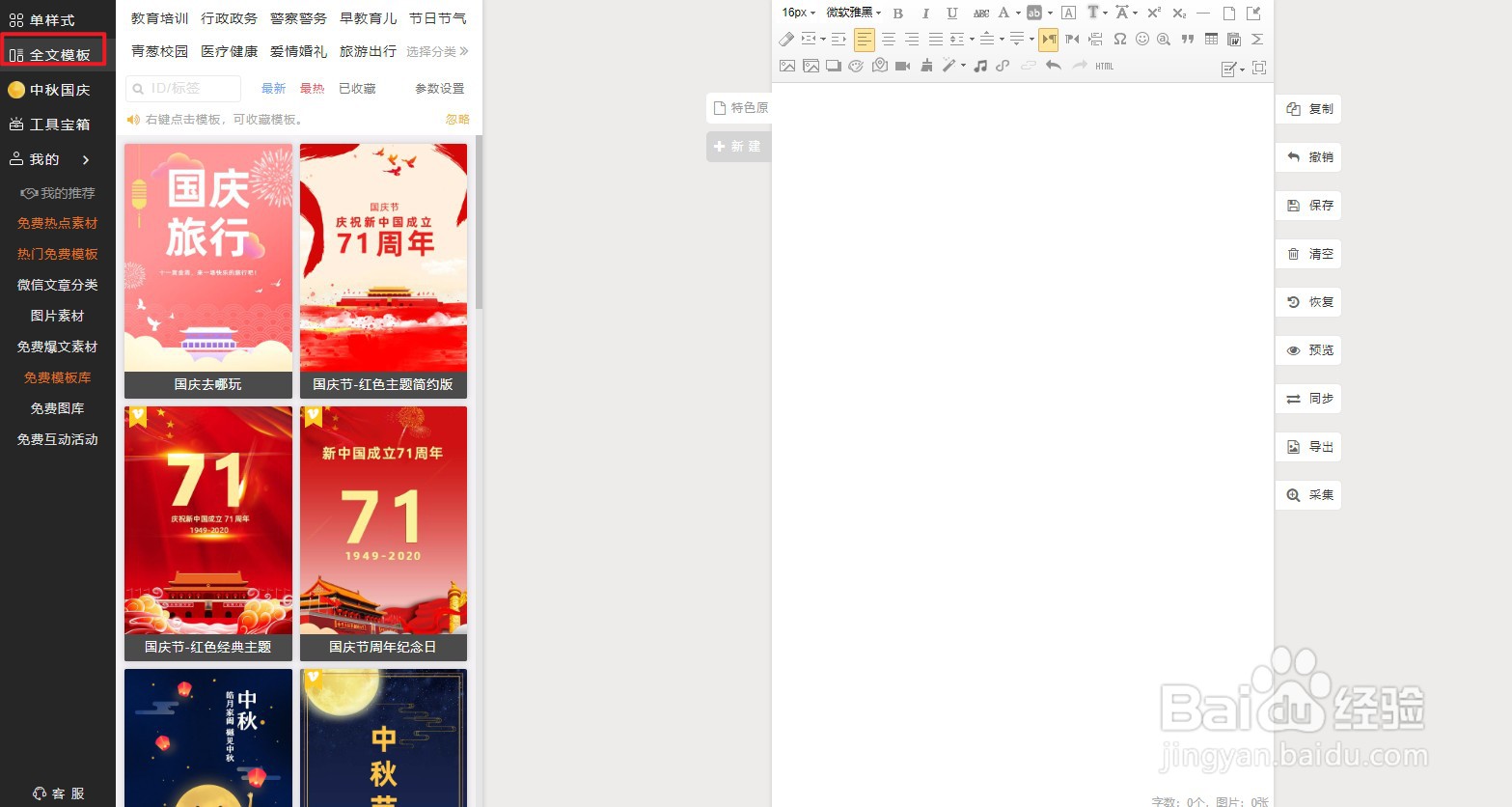Click the blank page new-document icon
This screenshot has width=1512, height=807.
click(x=1229, y=13)
